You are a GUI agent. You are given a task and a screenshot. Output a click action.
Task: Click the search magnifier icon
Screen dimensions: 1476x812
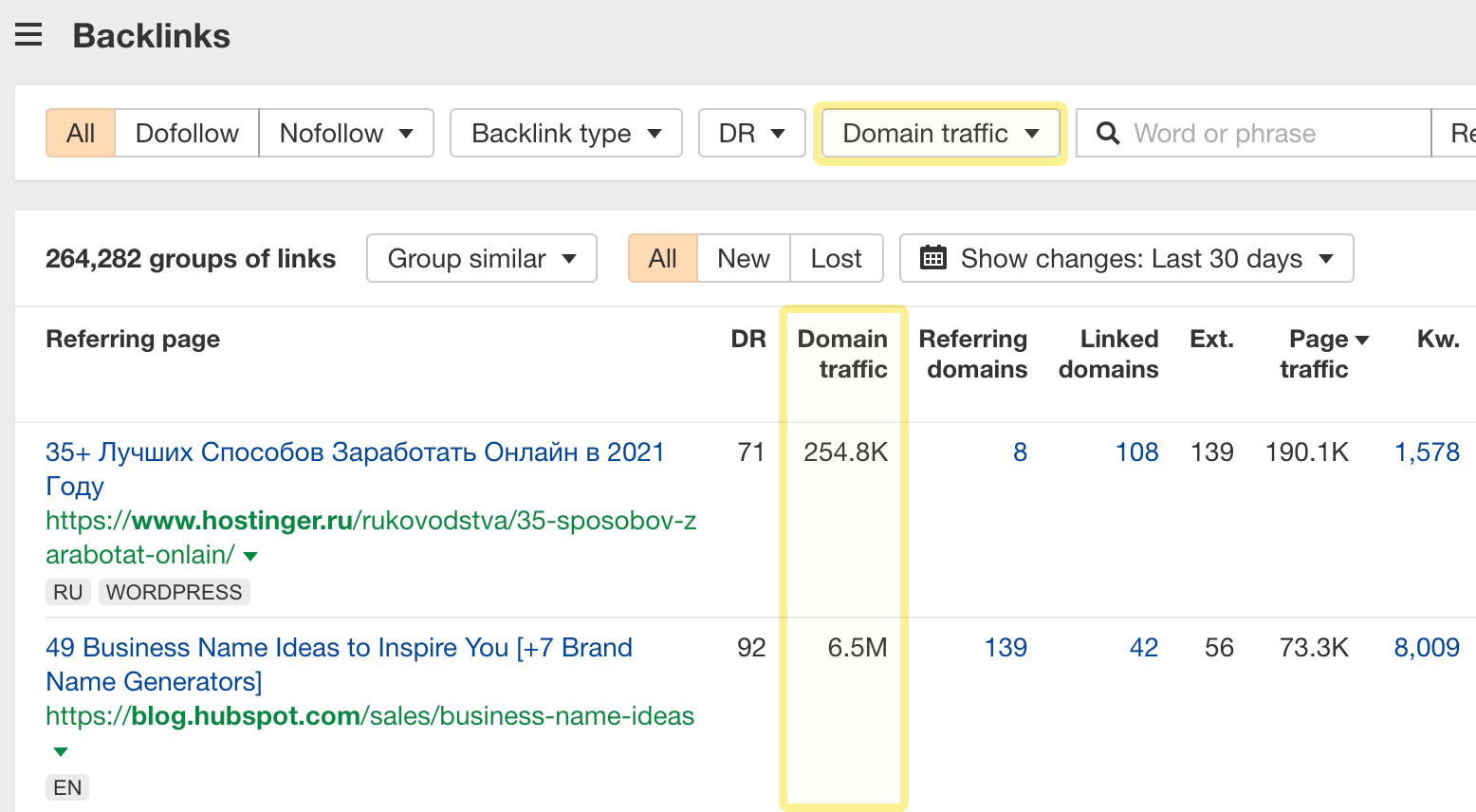pyautogui.click(x=1107, y=134)
